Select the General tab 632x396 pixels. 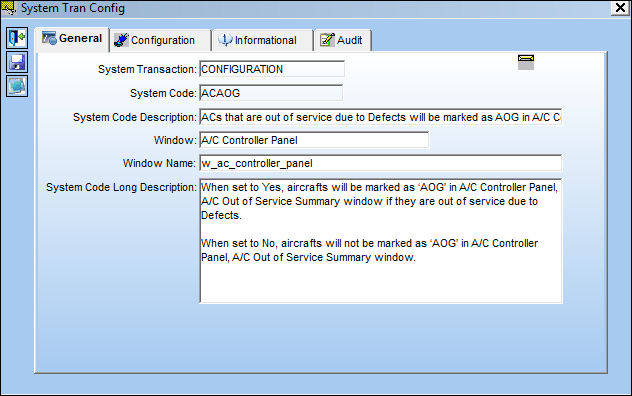tap(72, 39)
